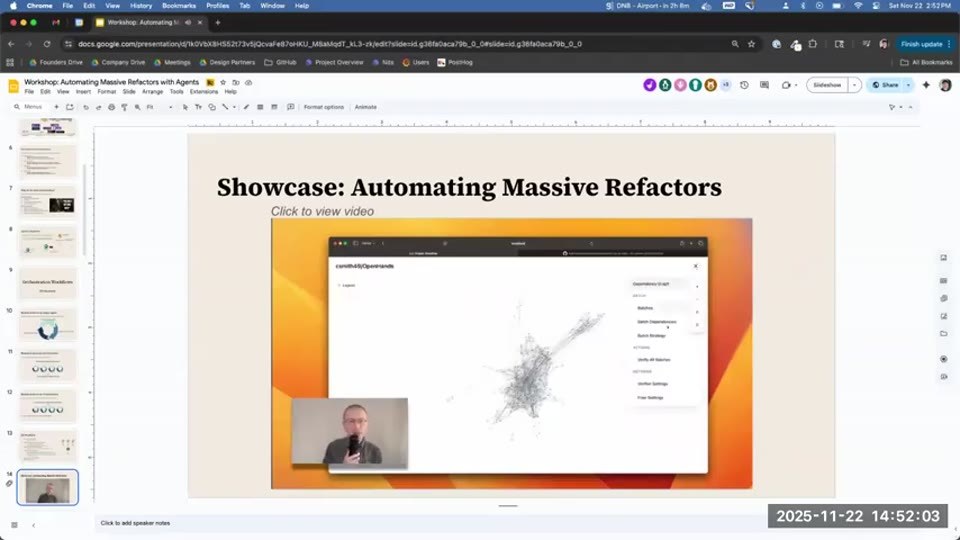Select the paint format tool
Image resolution: width=960 pixels, height=540 pixels.
pos(124,107)
